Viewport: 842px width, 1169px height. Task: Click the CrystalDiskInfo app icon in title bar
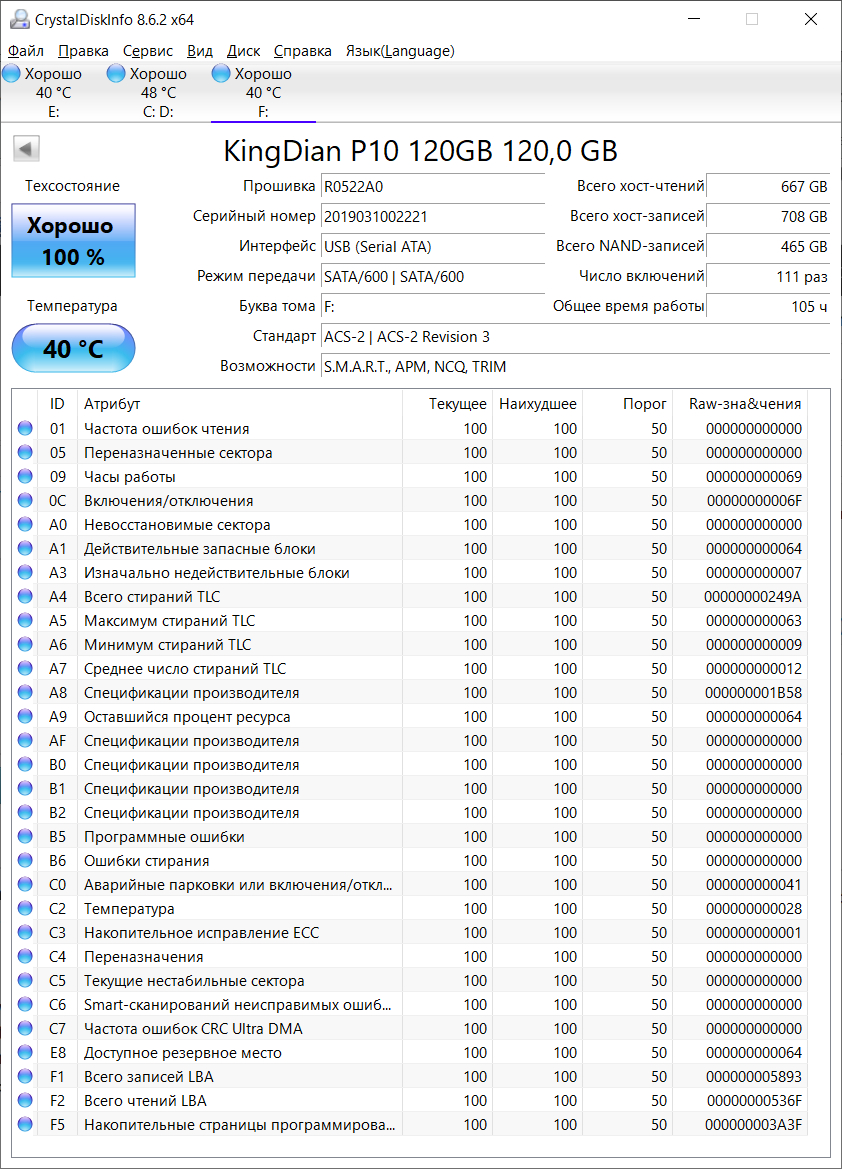[18, 19]
